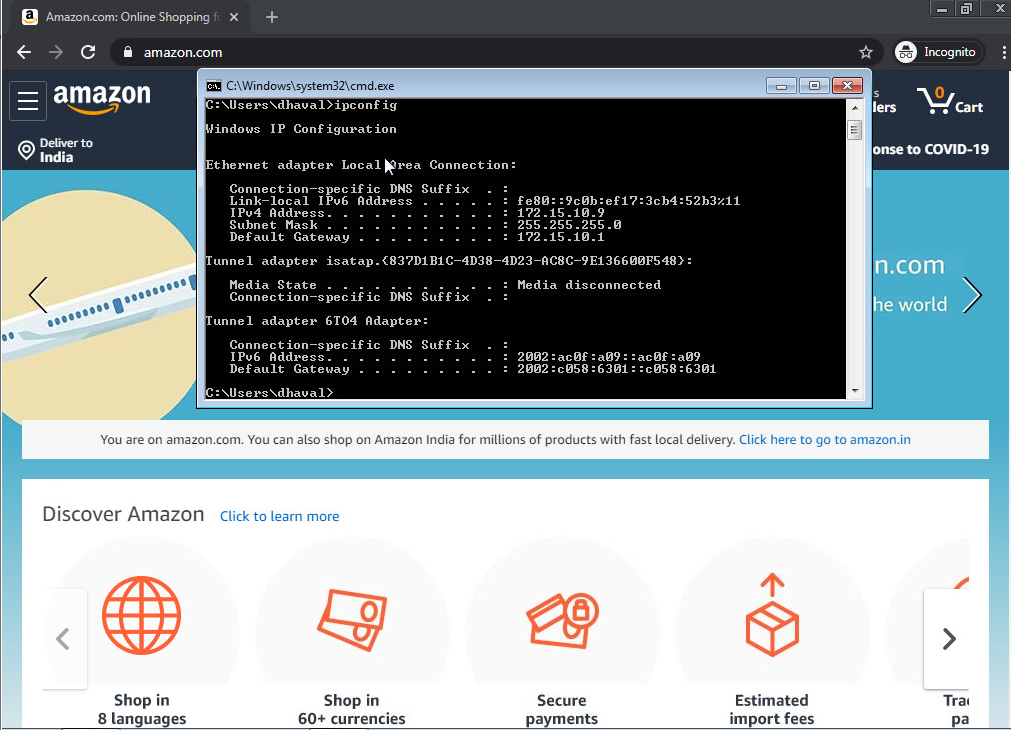Close the Amazon.com tab
Image resolution: width=1011 pixels, height=730 pixels.
tap(234, 17)
